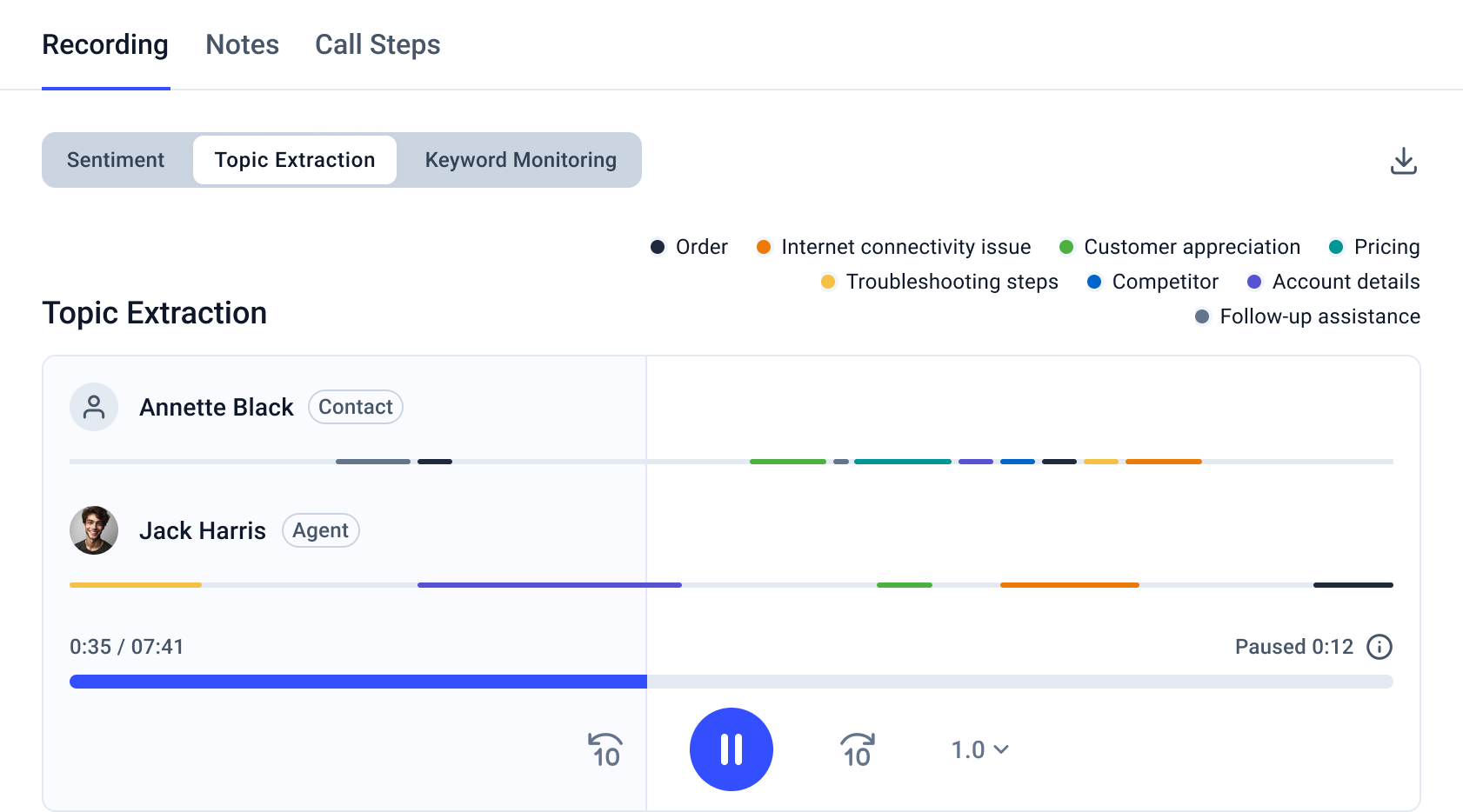The height and width of the screenshot is (812, 1463).
Task: Click Jack Harris's profile photo
Action: click(94, 530)
